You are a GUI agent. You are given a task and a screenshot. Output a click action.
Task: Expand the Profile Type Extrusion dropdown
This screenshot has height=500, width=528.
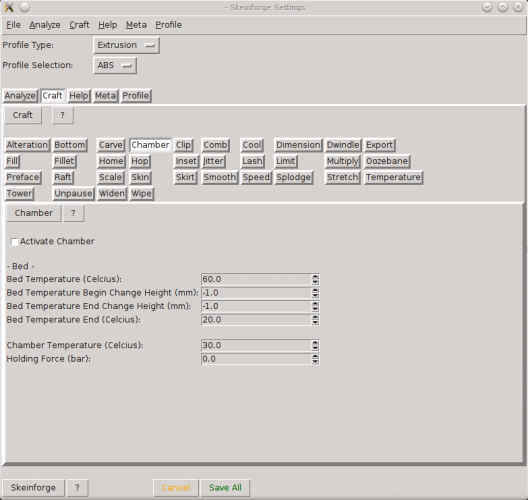point(126,45)
